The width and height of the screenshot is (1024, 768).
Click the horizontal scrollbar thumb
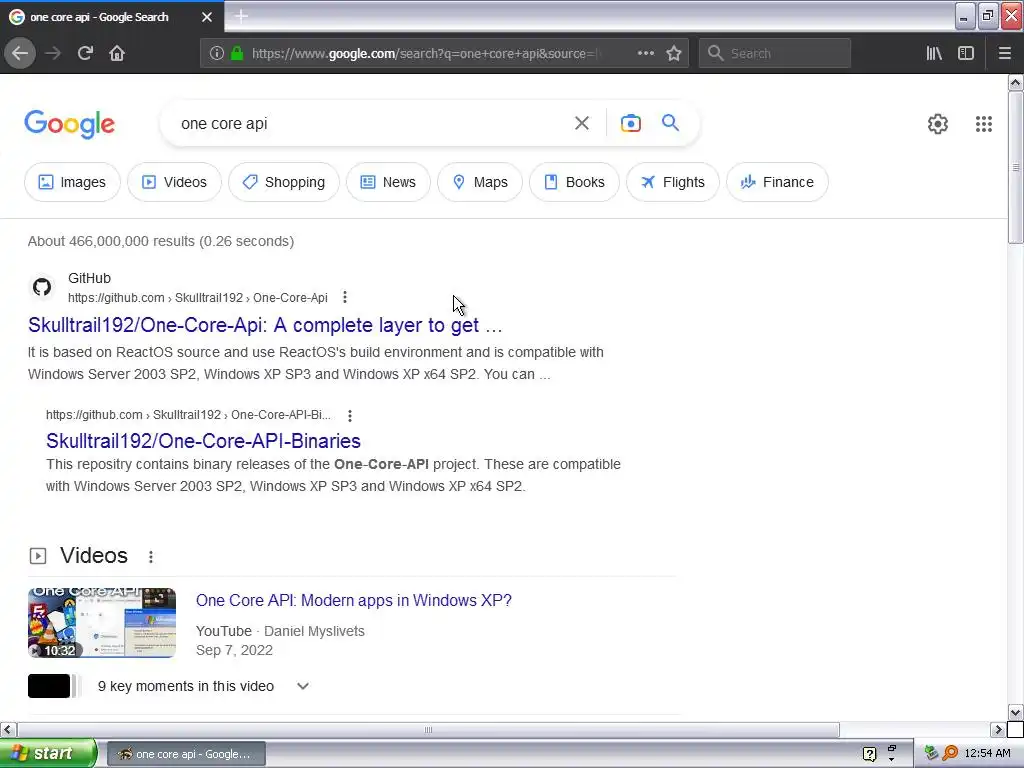click(x=428, y=729)
